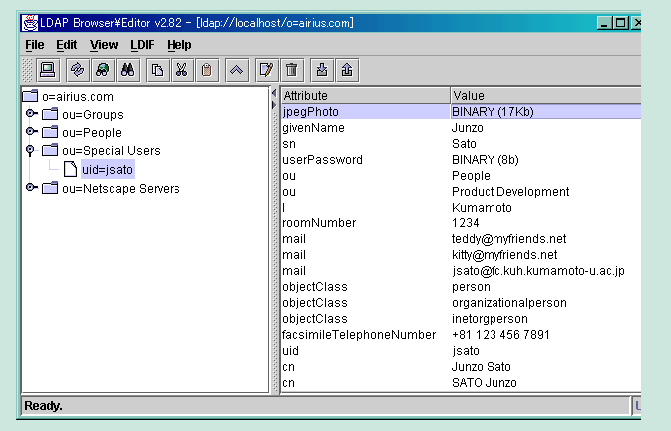
Task: Collapse left pane with splitter left arrow
Action: coord(274,93)
